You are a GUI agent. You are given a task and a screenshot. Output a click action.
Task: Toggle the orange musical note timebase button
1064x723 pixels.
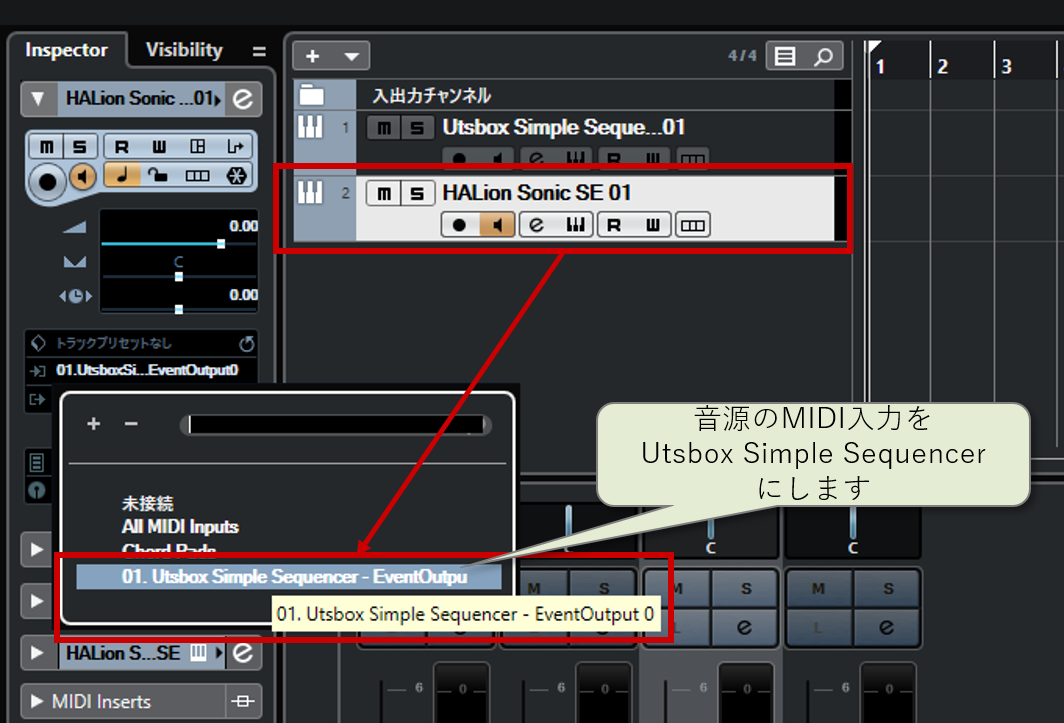coord(121,175)
